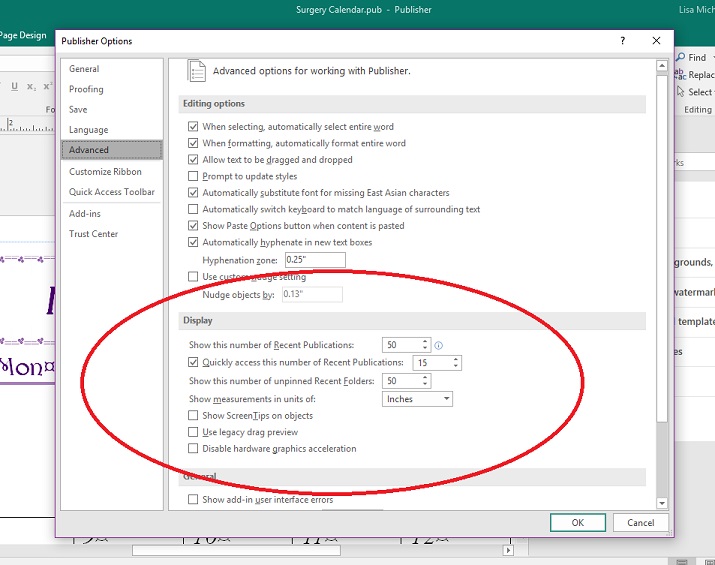This screenshot has height=565, width=715.
Task: Enable Show ScreenTips on objects
Action: [193, 415]
